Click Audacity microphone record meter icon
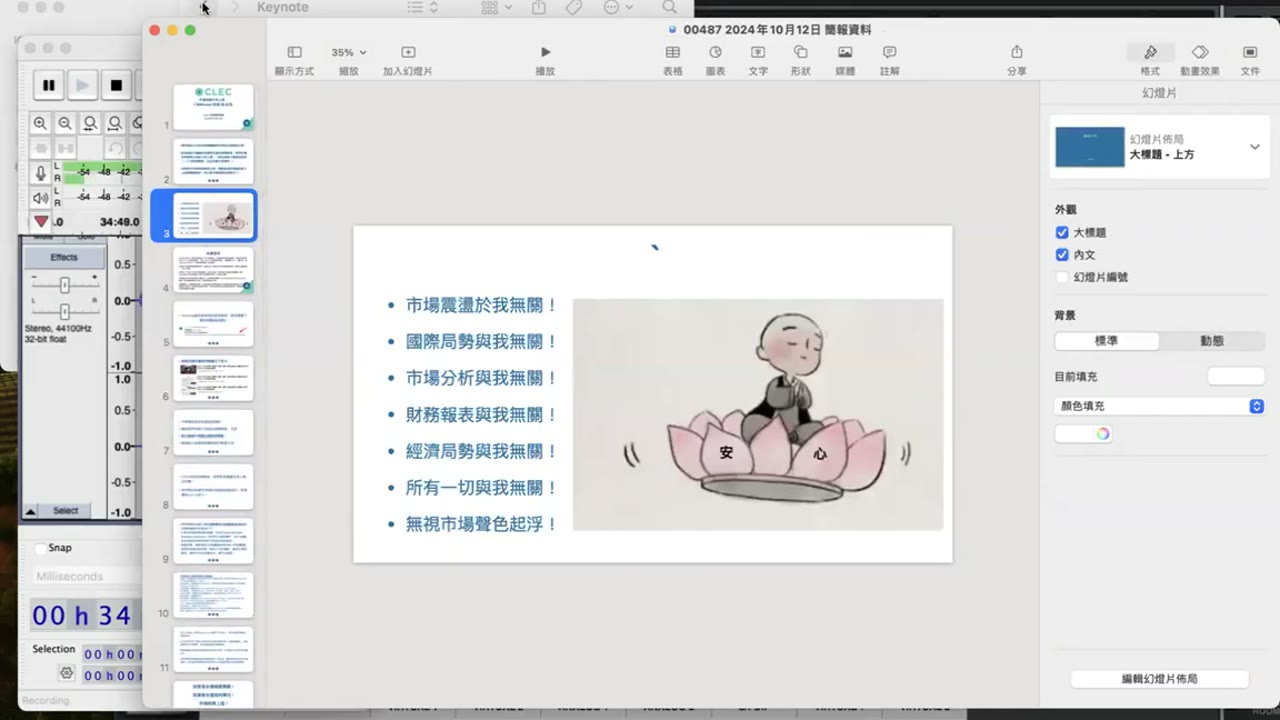This screenshot has width=1280, height=720. pyautogui.click(x=41, y=172)
